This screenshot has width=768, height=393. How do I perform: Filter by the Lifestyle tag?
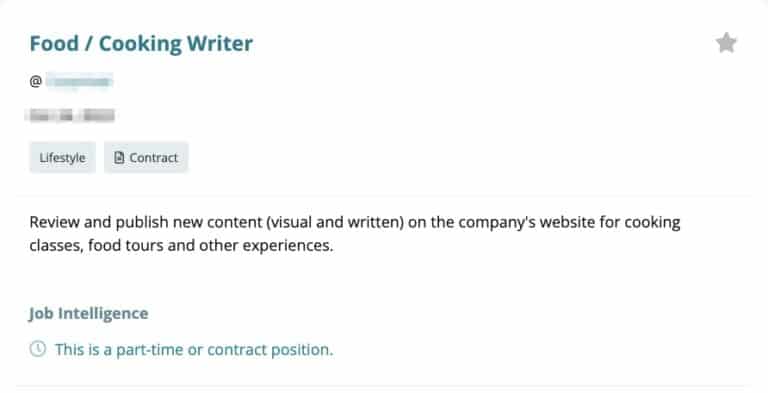pyautogui.click(x=63, y=157)
